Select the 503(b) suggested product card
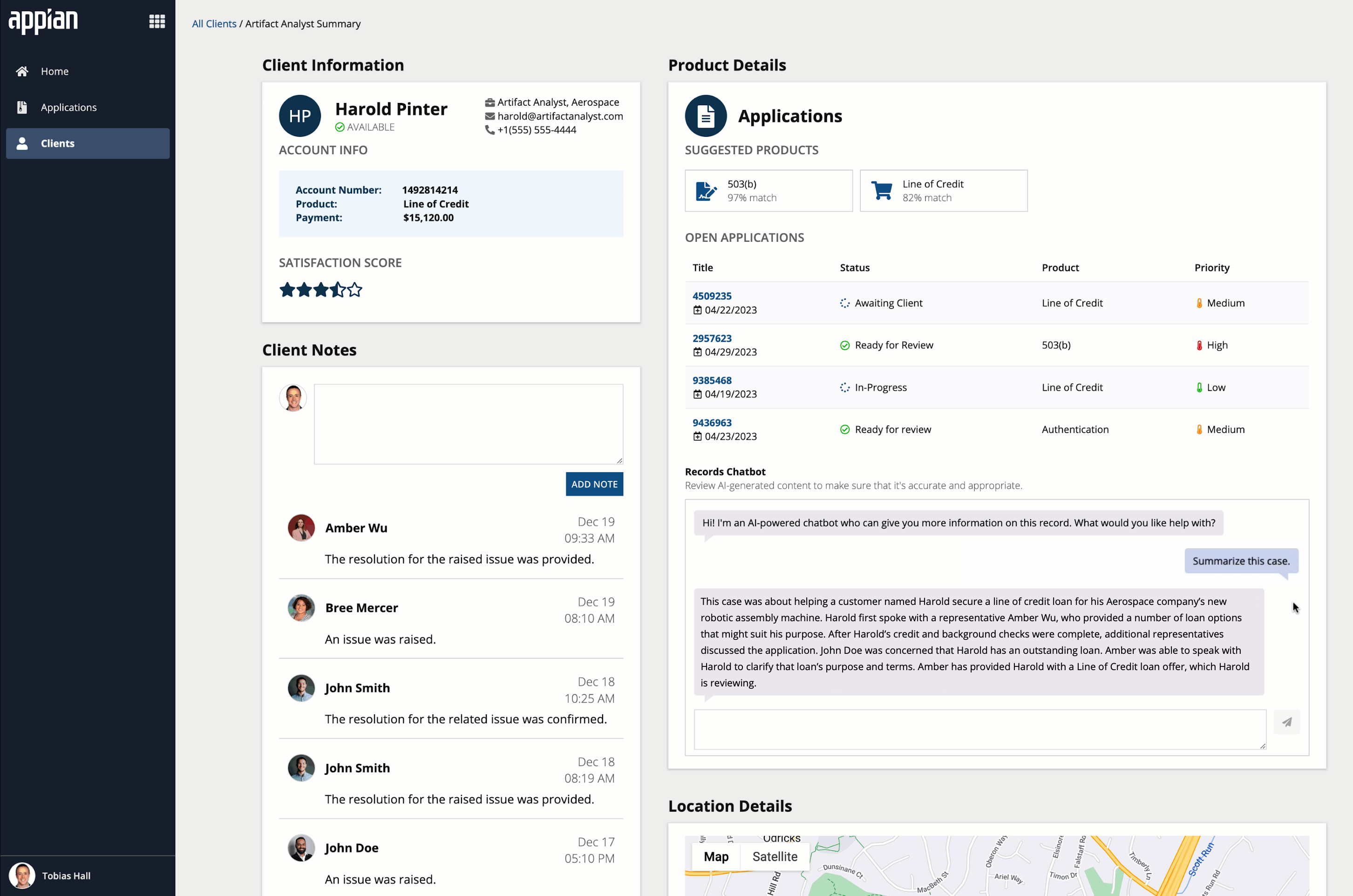This screenshot has height=896, width=1353. 768,191
